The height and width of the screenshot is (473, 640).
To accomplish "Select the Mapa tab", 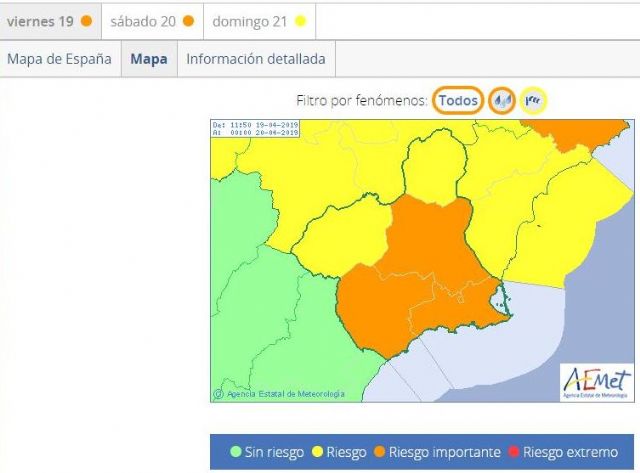I will (x=149, y=59).
